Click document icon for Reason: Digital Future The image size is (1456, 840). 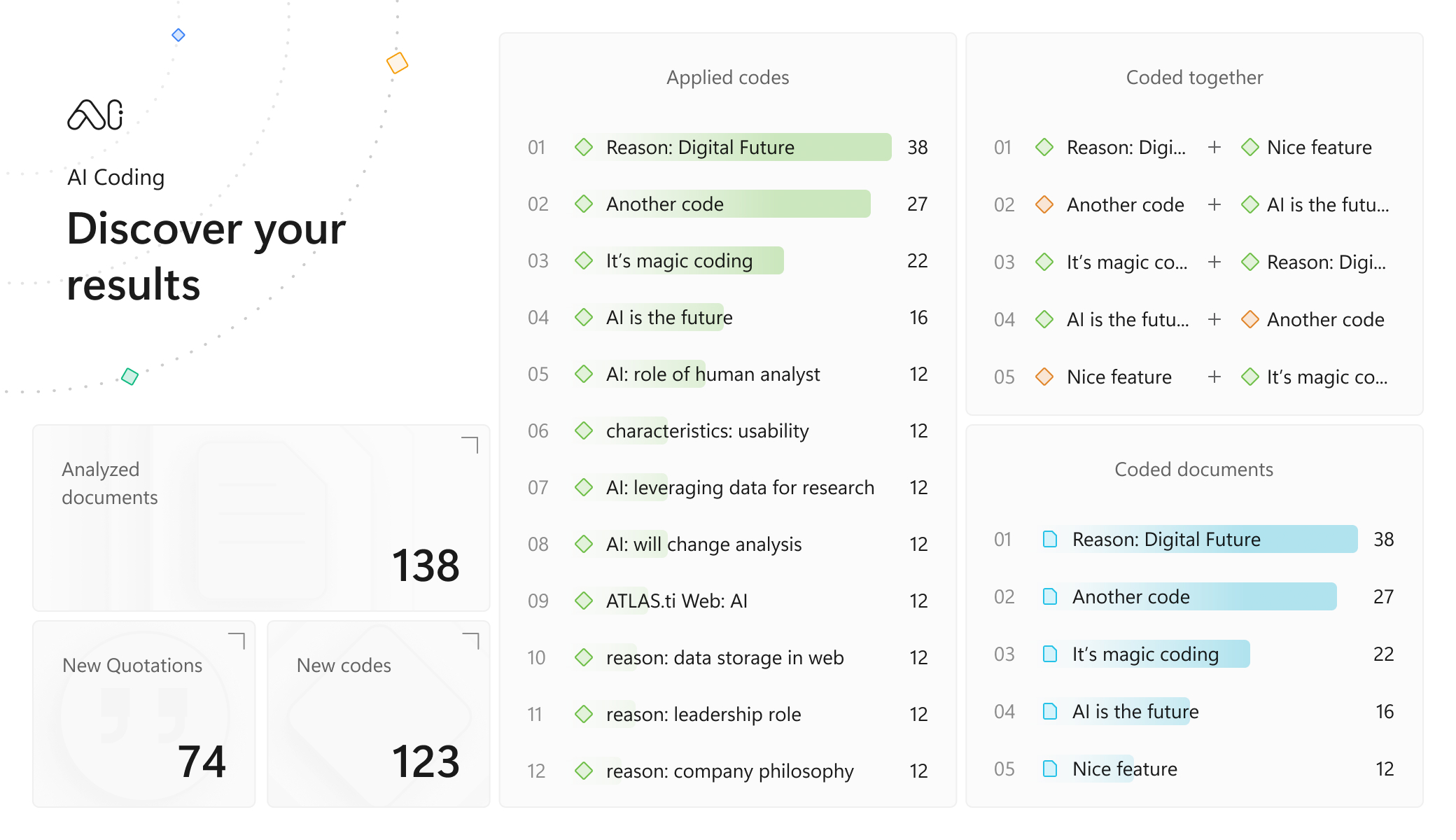point(1050,539)
